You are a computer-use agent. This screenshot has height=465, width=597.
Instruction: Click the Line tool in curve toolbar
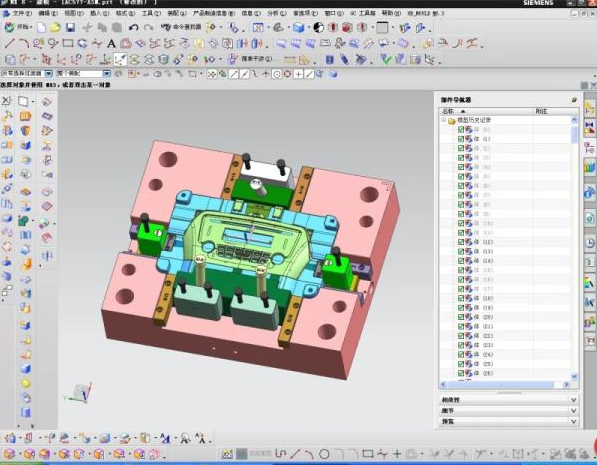tap(10, 43)
